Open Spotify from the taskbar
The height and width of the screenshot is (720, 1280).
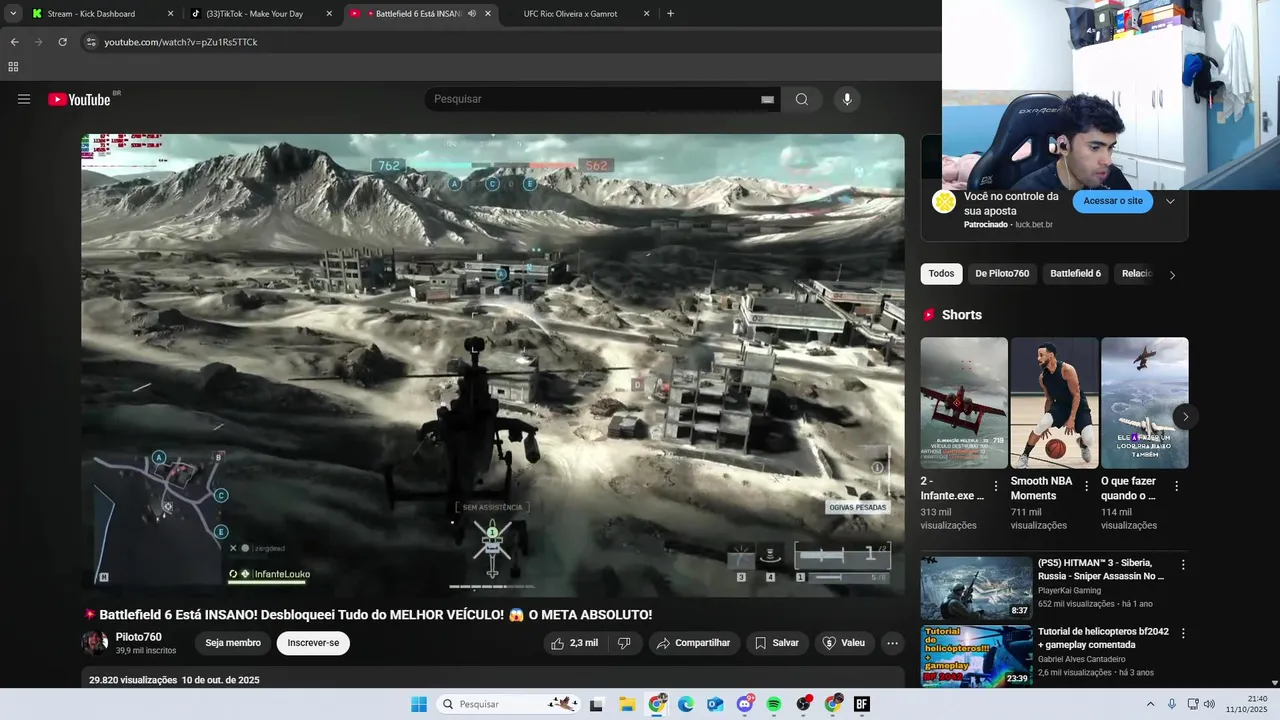coord(774,704)
